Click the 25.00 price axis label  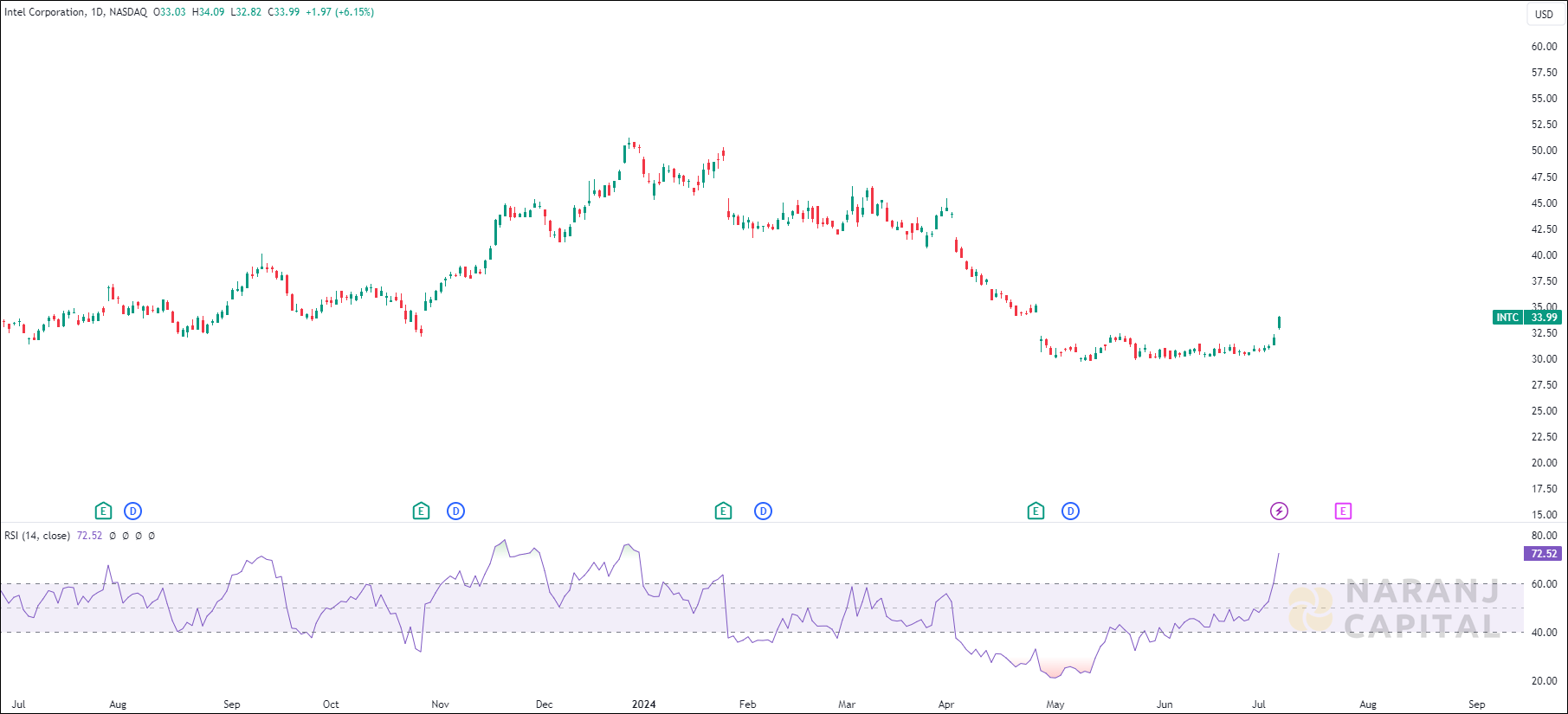(x=1544, y=411)
